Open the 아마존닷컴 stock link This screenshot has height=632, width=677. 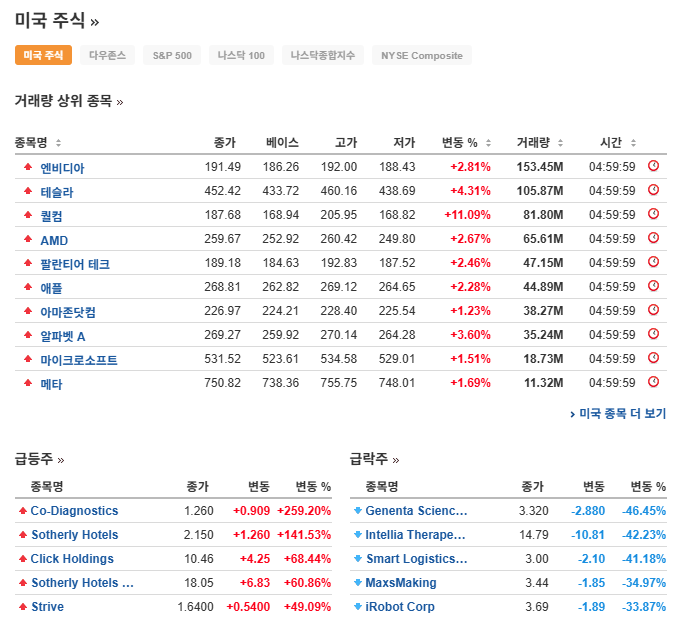[x=68, y=312]
